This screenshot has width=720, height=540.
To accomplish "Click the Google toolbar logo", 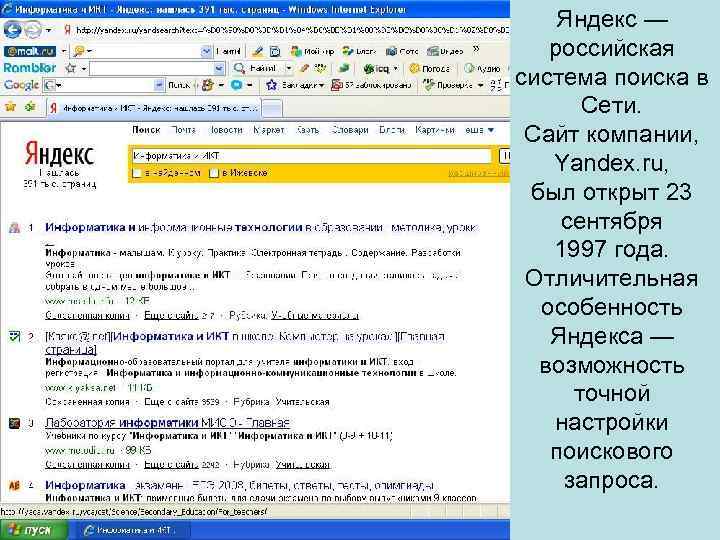I will coord(21,85).
